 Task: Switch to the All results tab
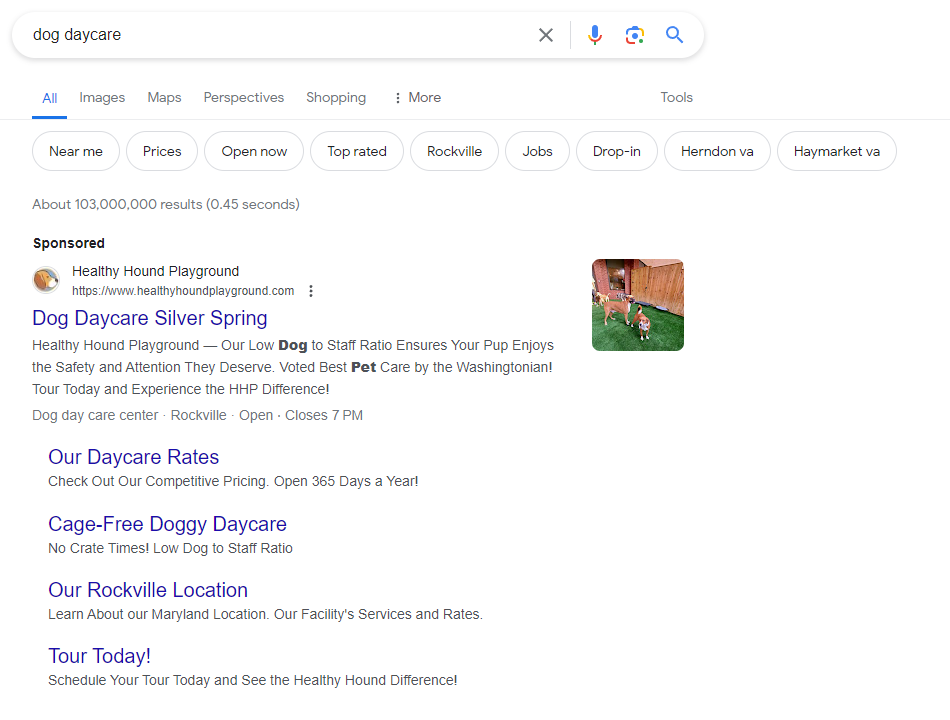tap(50, 98)
